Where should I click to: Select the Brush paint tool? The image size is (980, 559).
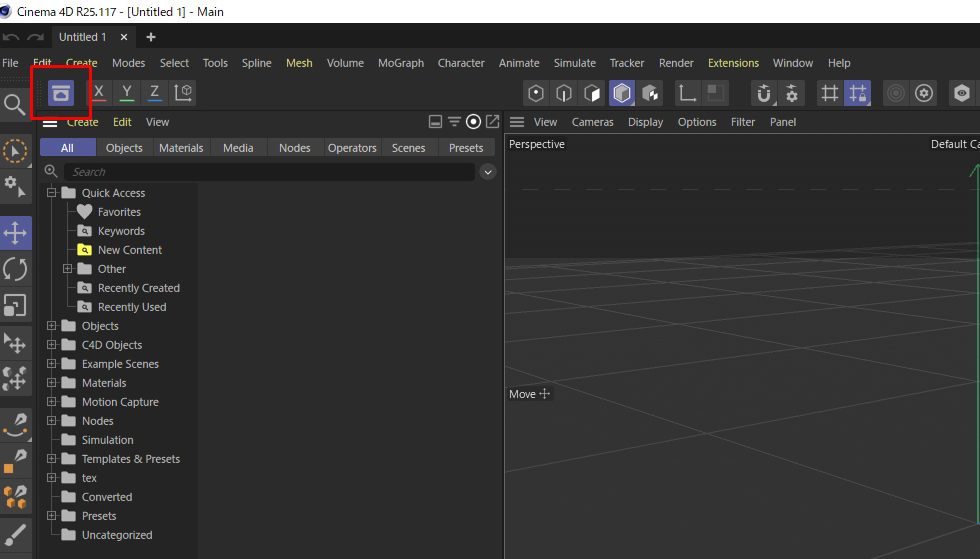coord(15,535)
